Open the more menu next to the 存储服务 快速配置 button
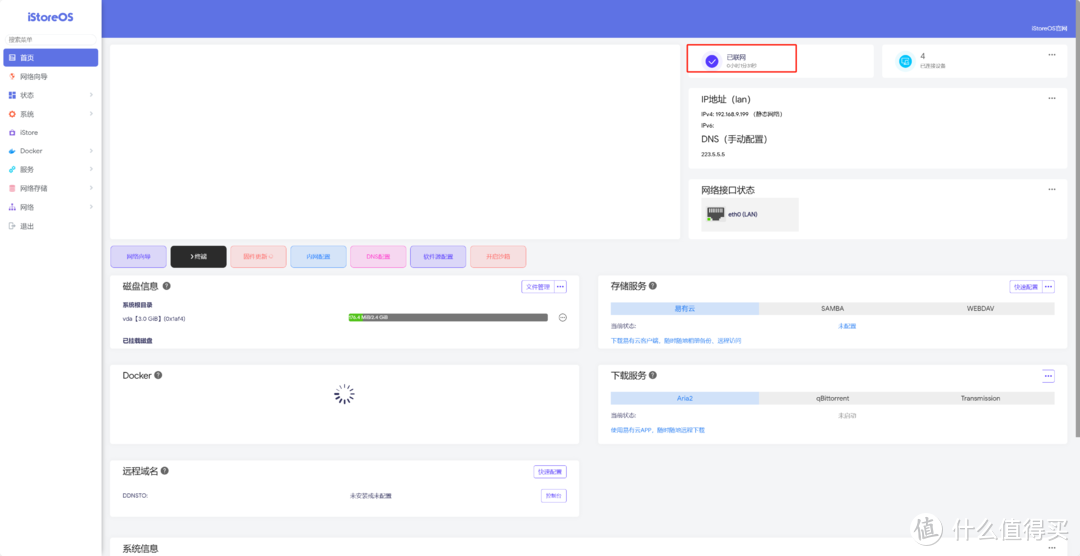This screenshot has width=1080, height=556. pyautogui.click(x=1048, y=287)
